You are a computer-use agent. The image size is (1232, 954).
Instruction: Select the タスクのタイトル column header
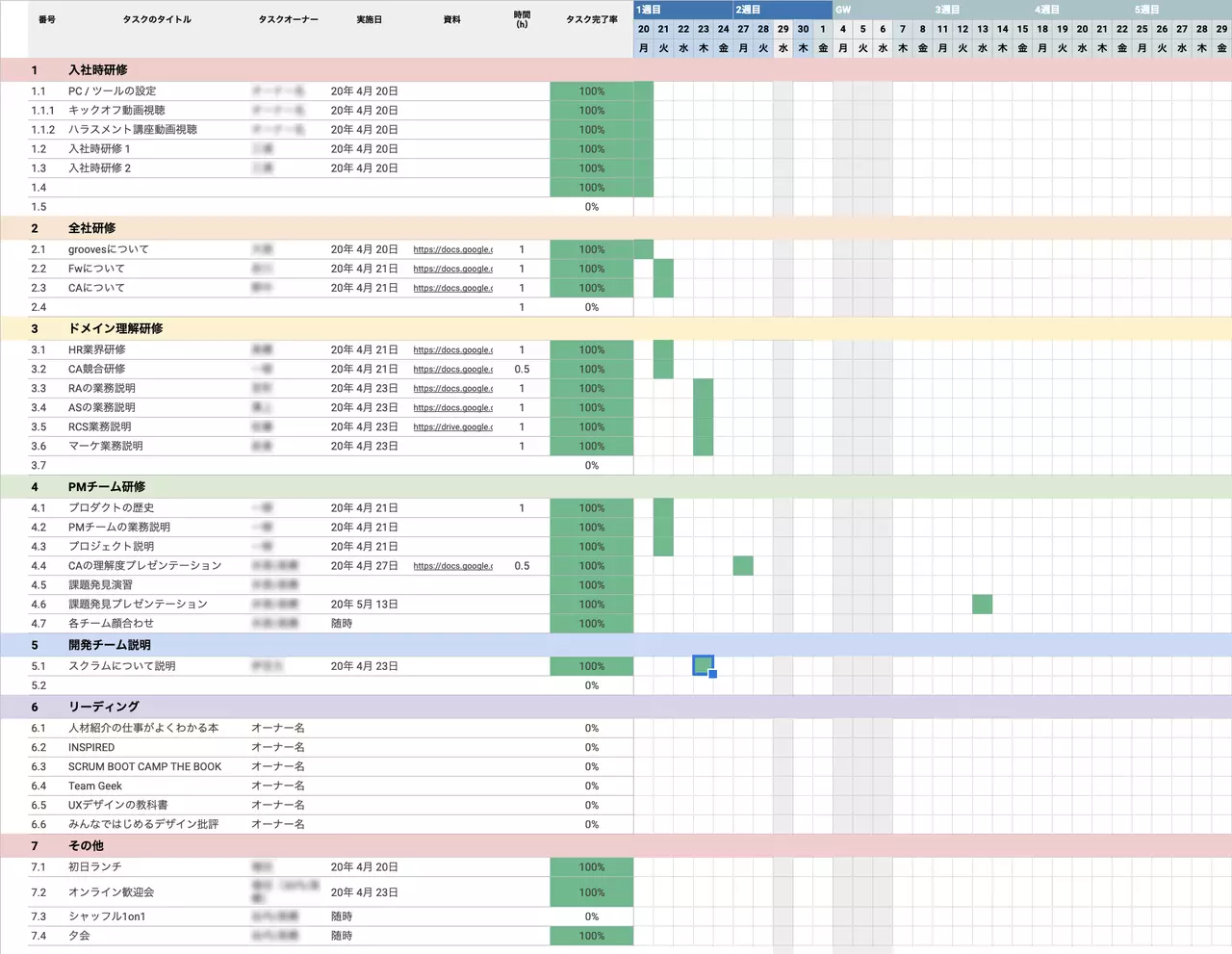pos(157,19)
